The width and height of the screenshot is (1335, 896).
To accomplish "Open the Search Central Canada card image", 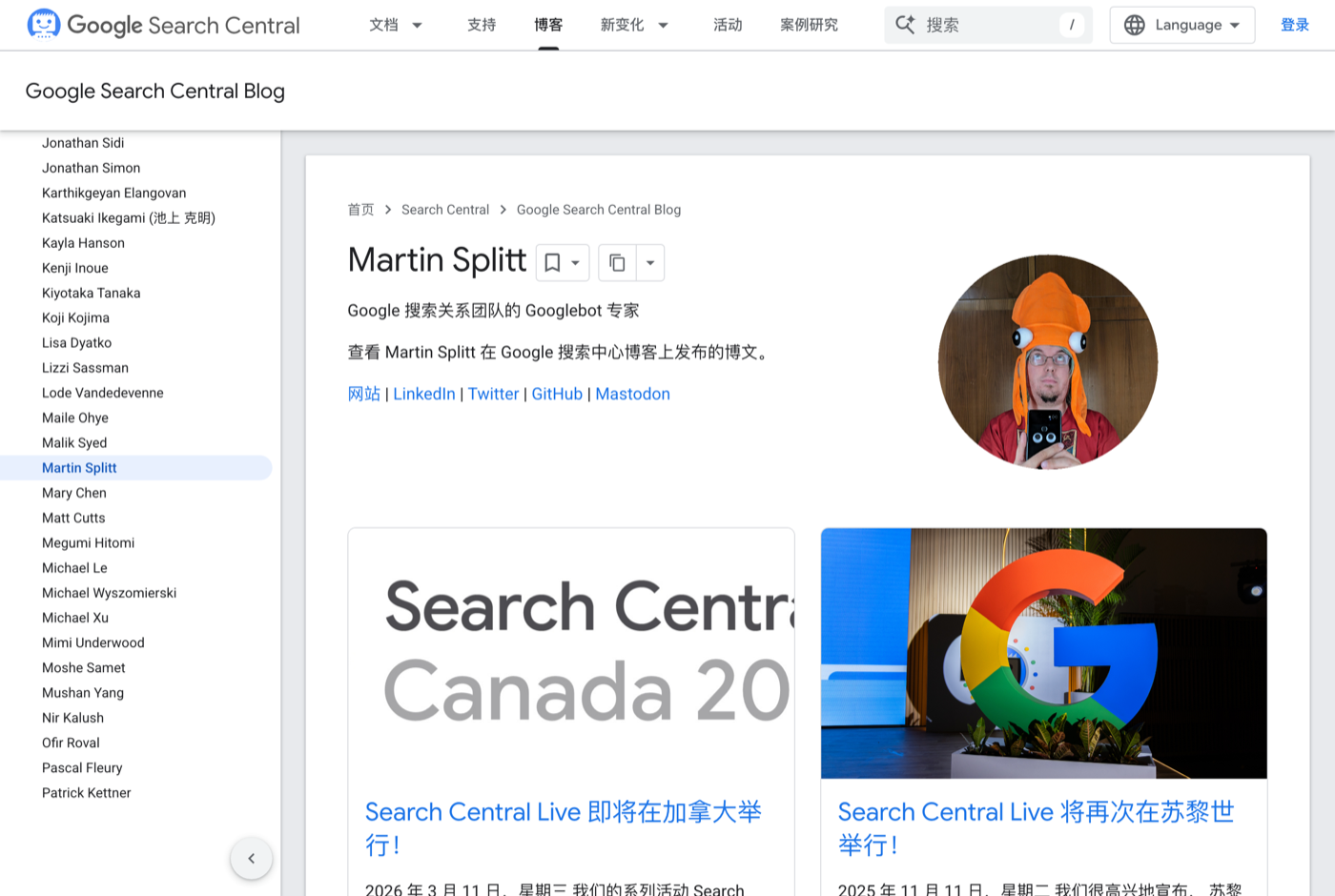I will [x=571, y=654].
